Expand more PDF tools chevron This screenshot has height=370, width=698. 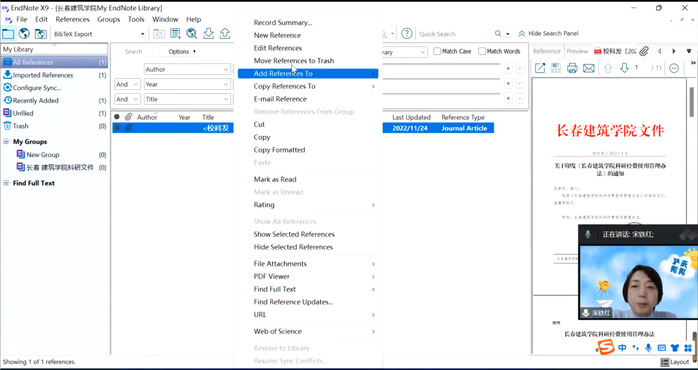pyautogui.click(x=693, y=63)
